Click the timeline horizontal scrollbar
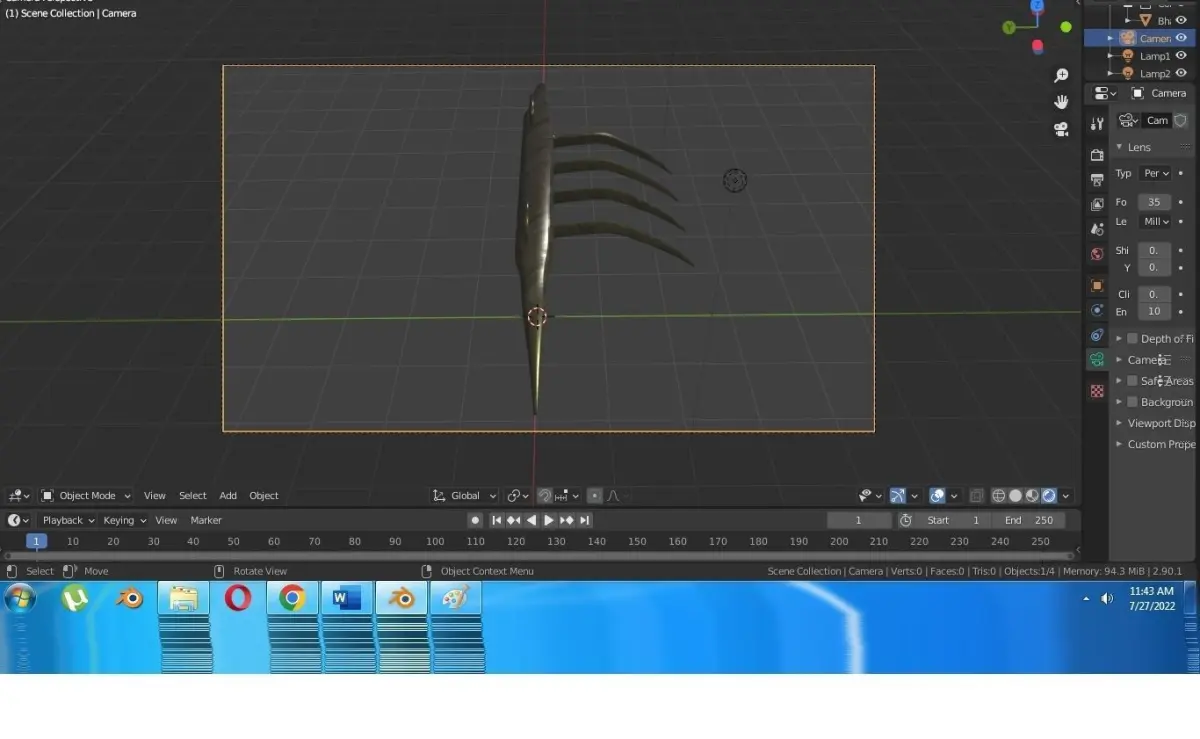 [x=538, y=555]
